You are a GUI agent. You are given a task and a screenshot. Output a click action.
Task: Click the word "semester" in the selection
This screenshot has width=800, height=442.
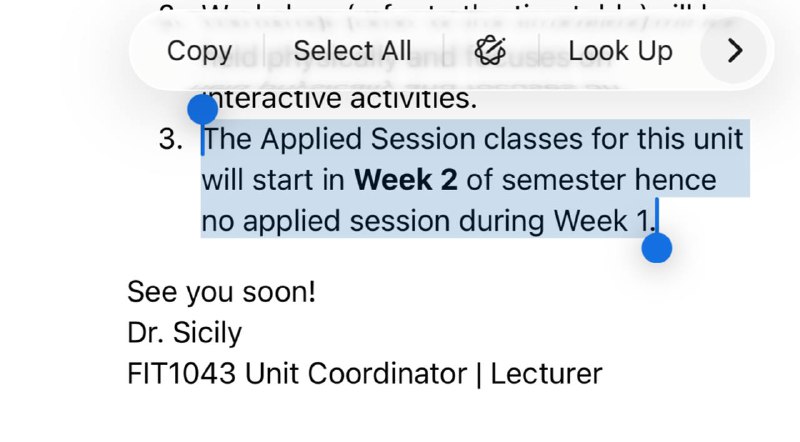tap(564, 180)
